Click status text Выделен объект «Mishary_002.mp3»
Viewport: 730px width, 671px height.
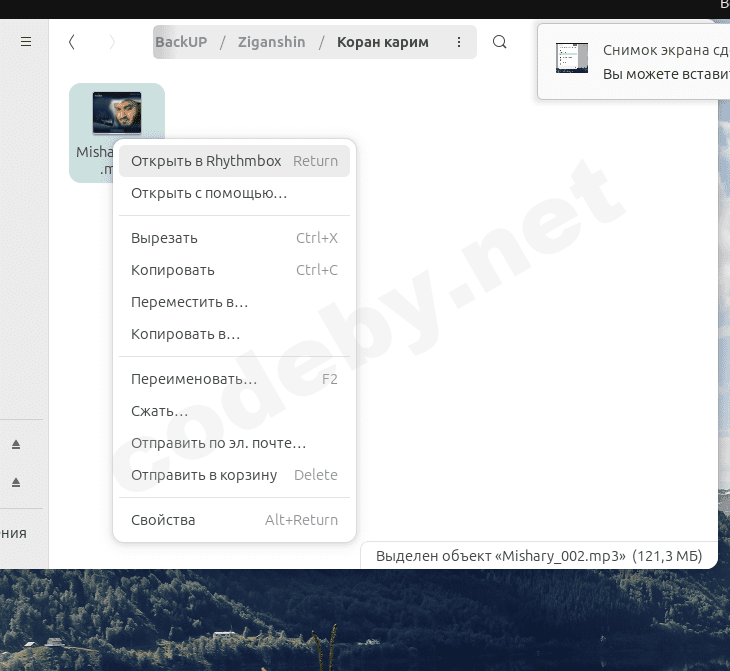pyautogui.click(x=539, y=556)
